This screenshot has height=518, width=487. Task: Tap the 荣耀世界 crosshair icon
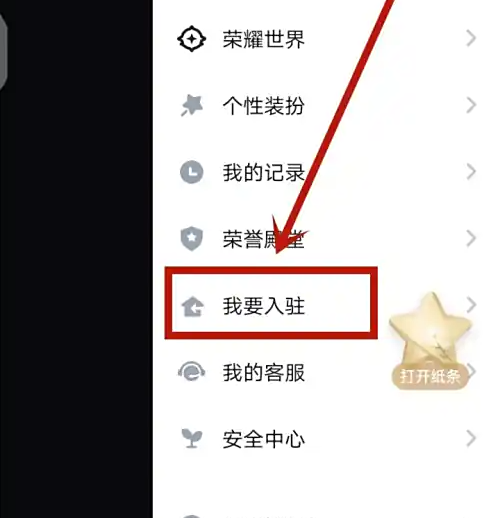(x=191, y=39)
